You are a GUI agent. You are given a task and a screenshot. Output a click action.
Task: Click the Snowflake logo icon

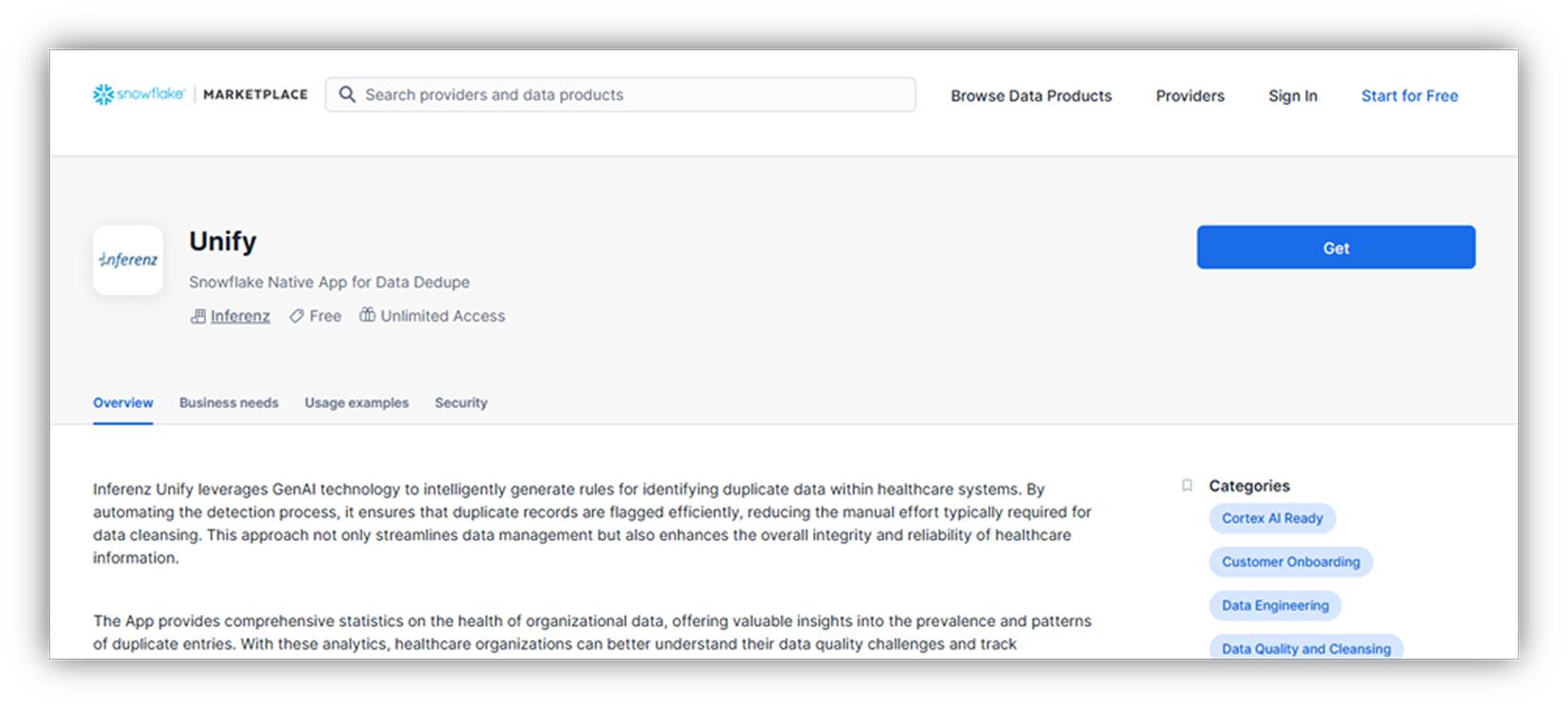click(x=103, y=95)
